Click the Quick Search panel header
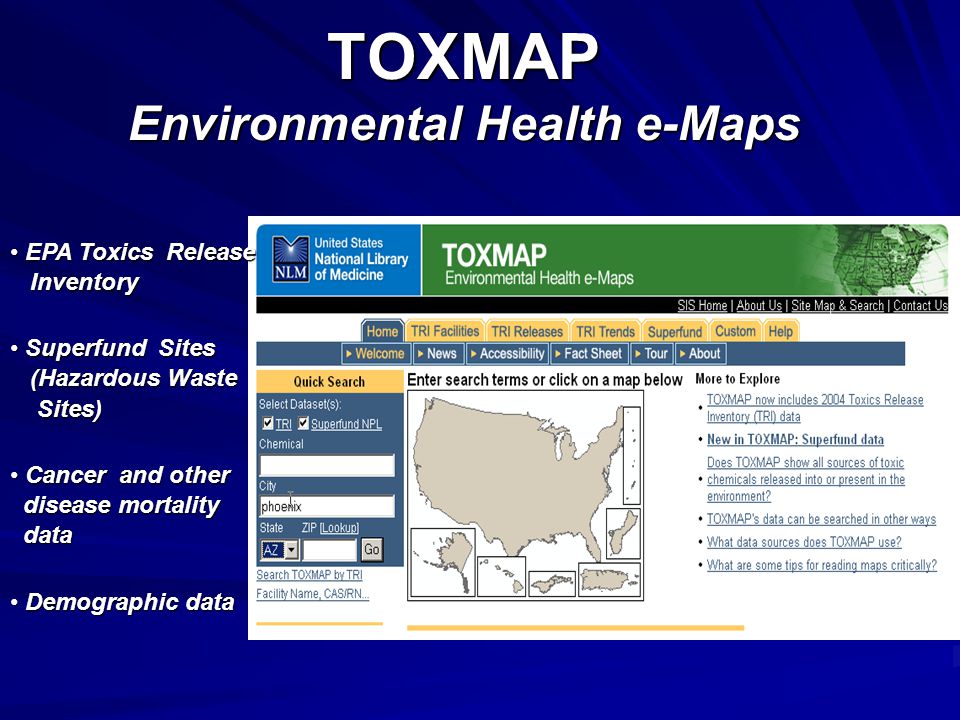 point(329,381)
